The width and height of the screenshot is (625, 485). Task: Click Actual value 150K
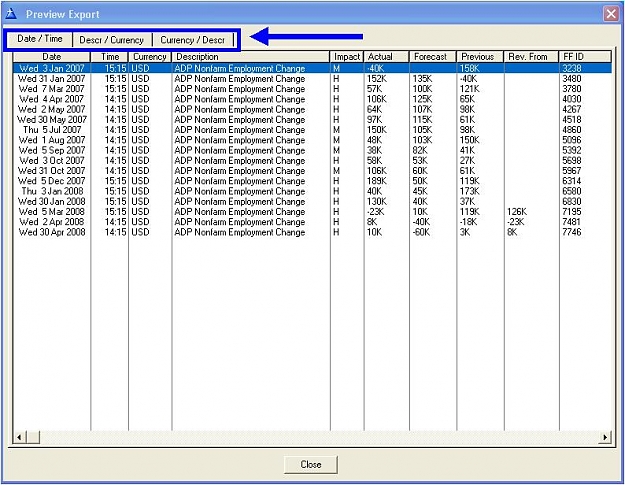(377, 130)
